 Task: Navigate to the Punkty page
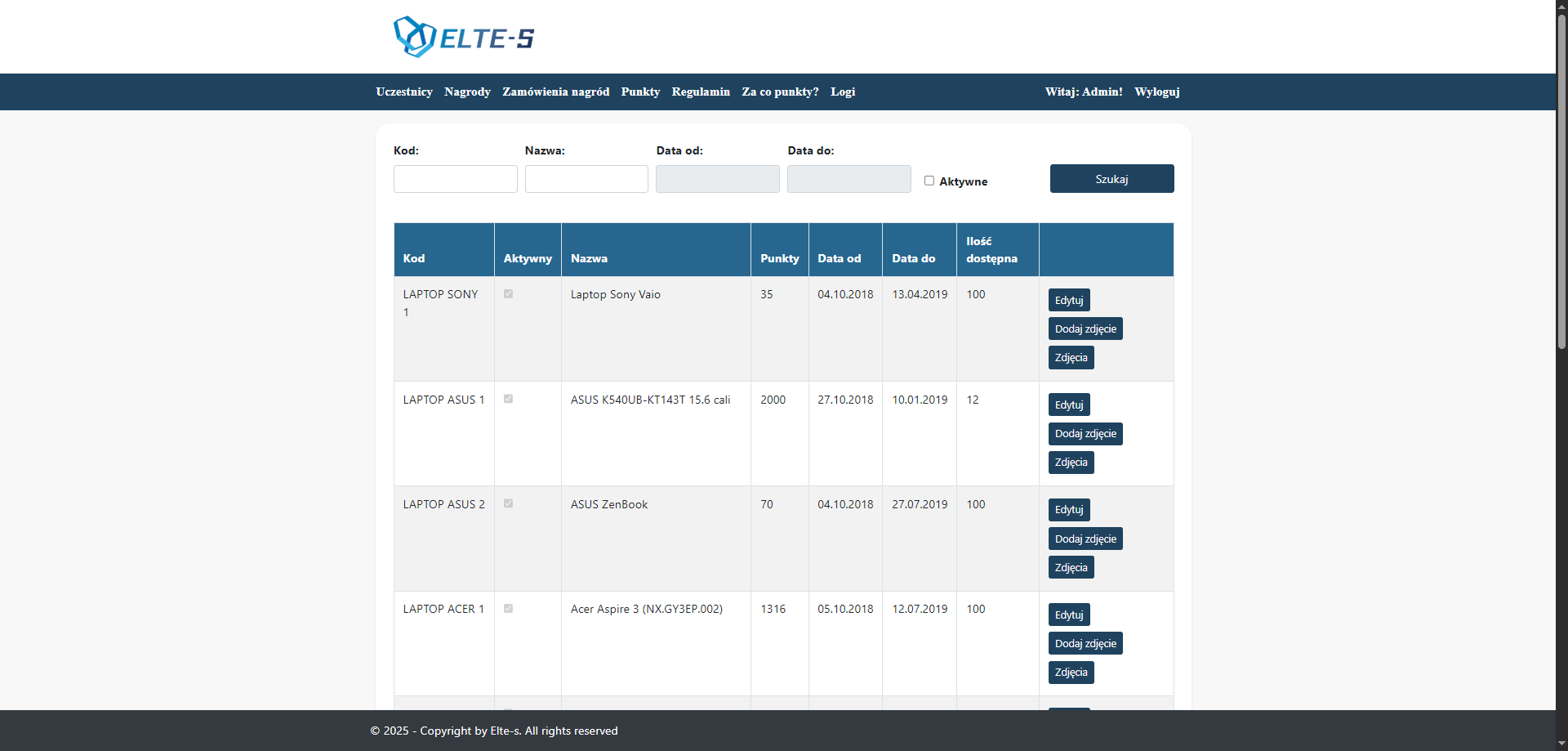point(640,92)
